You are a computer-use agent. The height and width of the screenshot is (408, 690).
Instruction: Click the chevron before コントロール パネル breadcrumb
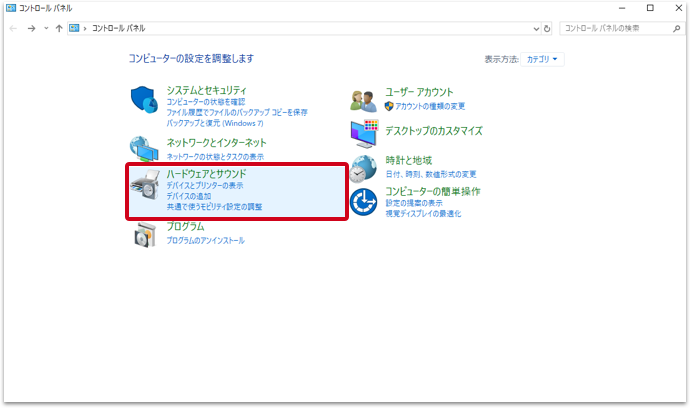click(85, 29)
